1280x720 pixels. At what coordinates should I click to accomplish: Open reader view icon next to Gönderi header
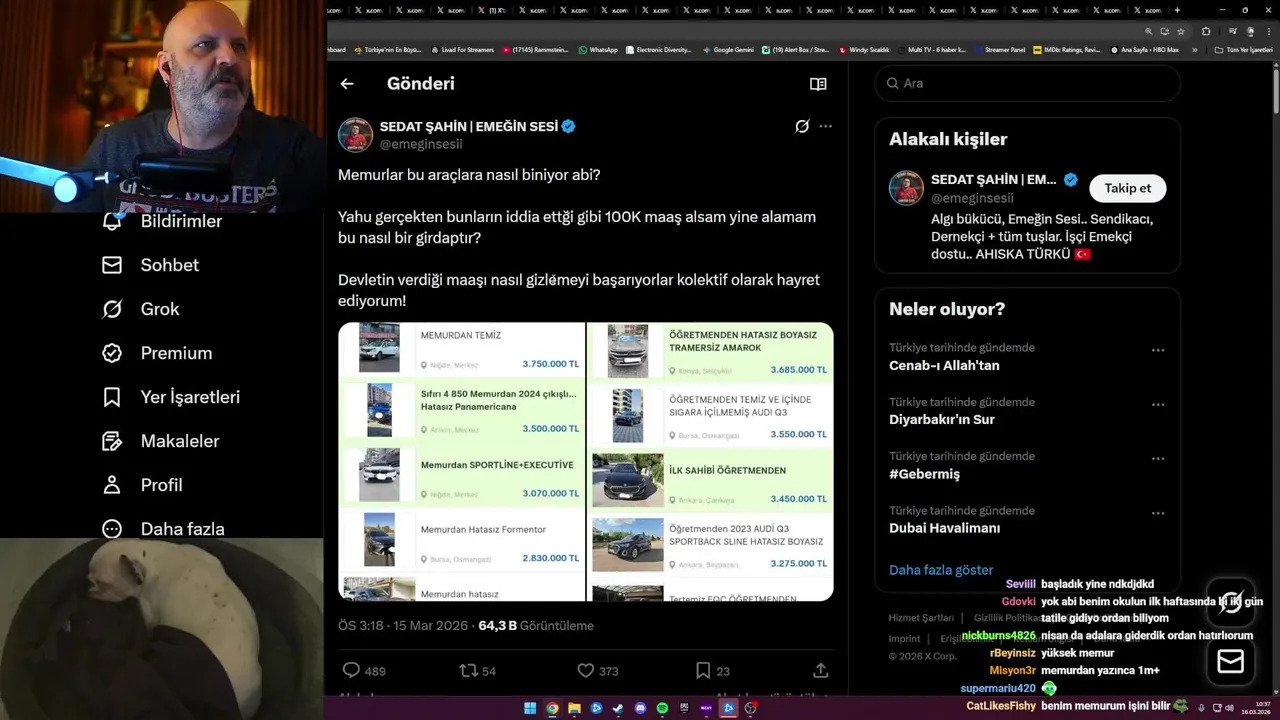tap(818, 84)
